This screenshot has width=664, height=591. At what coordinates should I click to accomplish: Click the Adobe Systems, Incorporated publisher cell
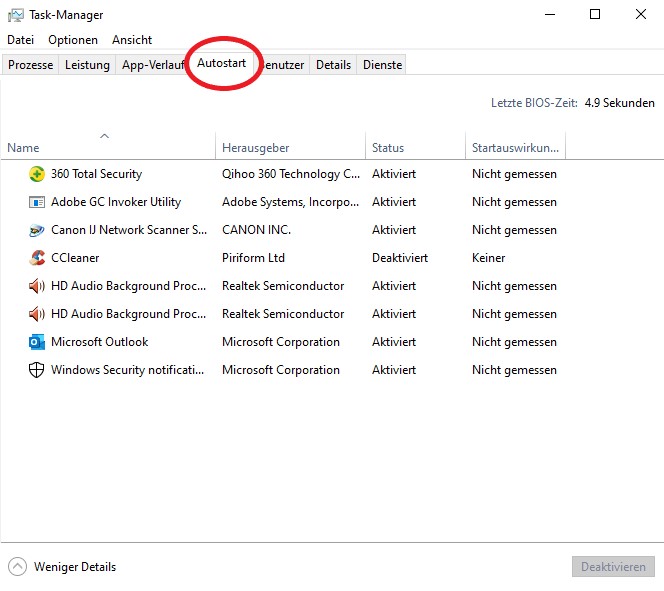pos(290,202)
